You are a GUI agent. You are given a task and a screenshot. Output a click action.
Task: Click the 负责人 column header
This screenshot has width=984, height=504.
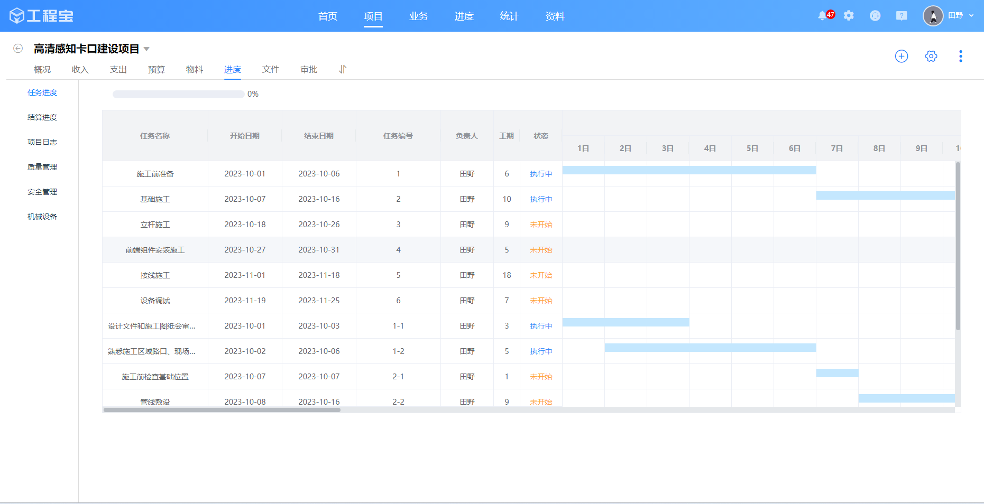(467, 136)
